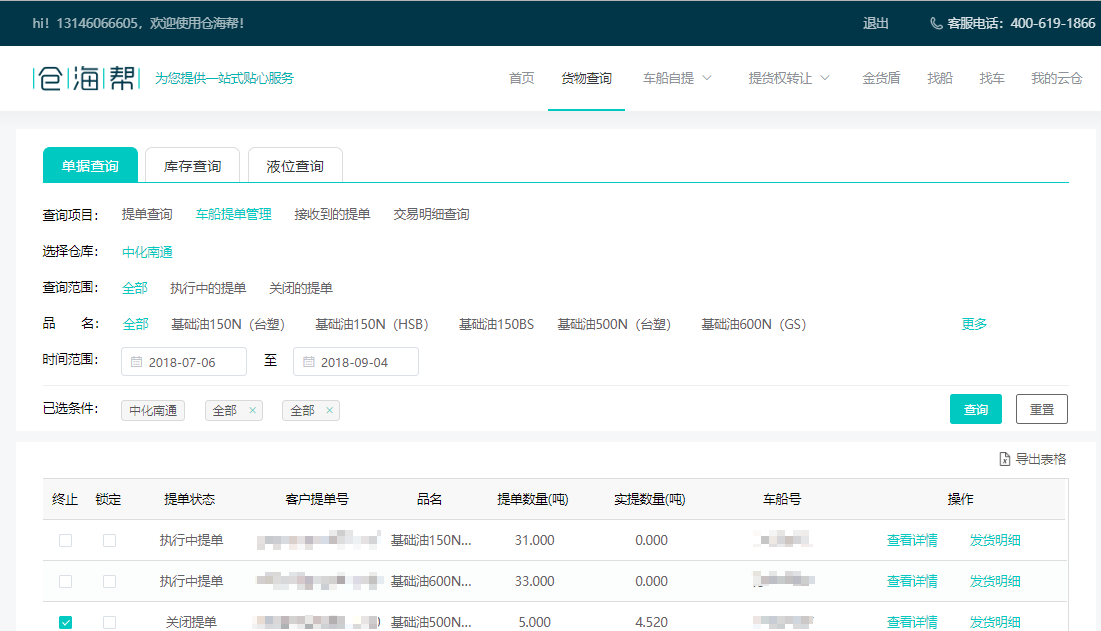Select 执行中的提单 query range
The height and width of the screenshot is (631, 1101).
[x=208, y=288]
